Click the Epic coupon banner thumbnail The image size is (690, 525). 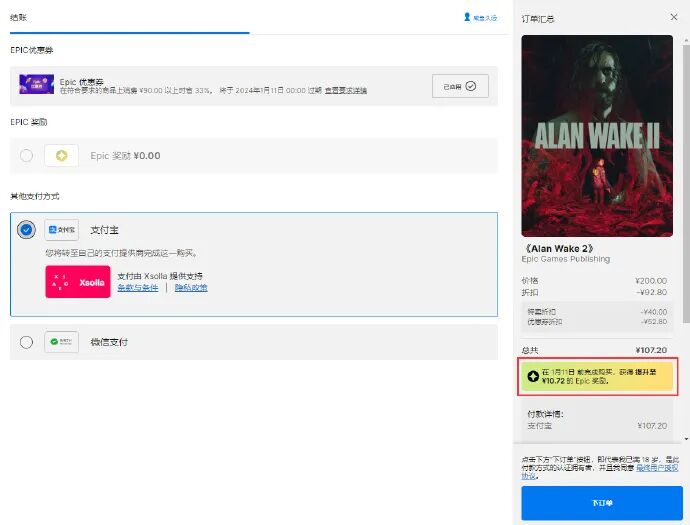tap(37, 84)
